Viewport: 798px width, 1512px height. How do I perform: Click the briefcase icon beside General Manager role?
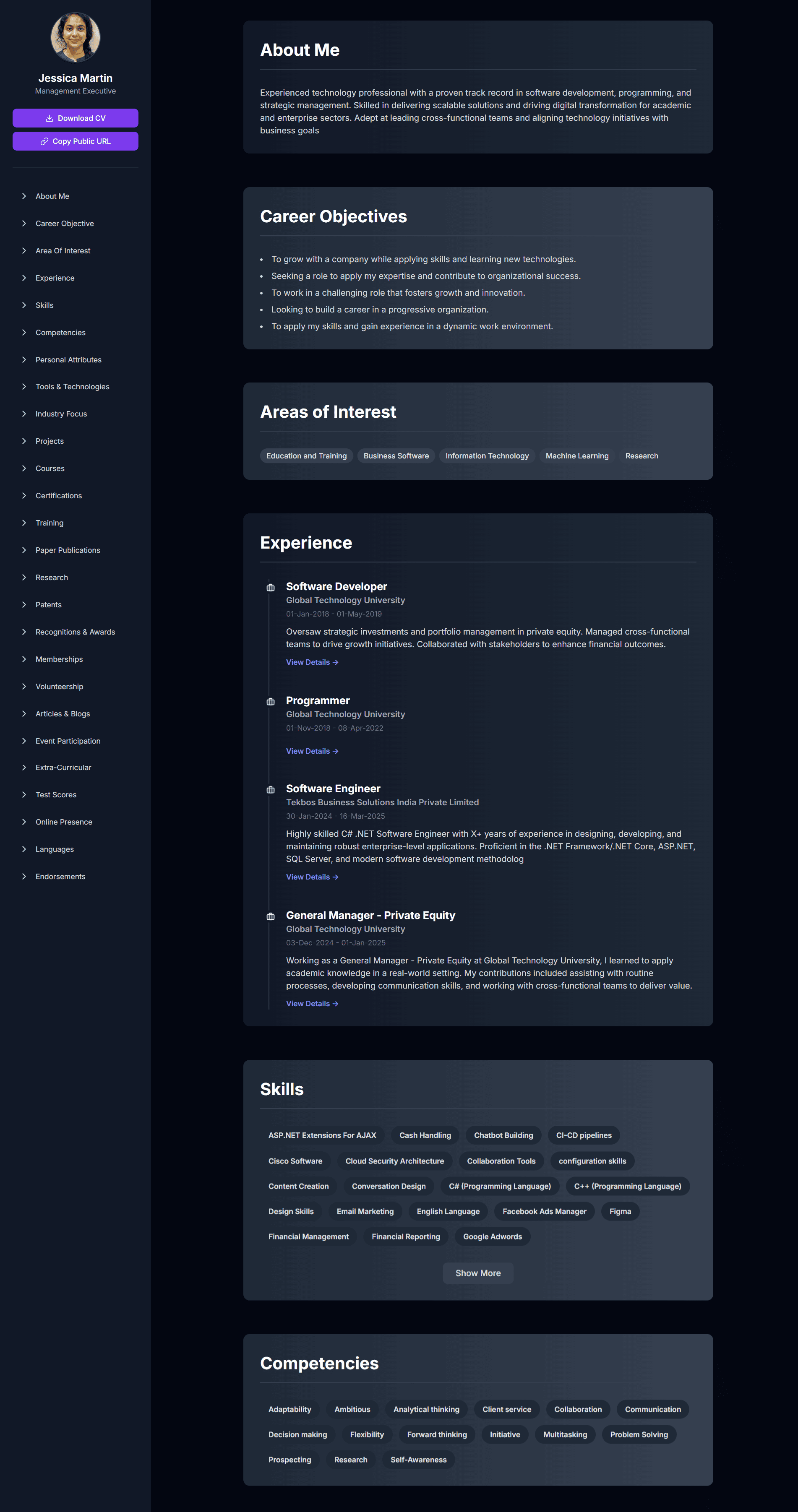pyautogui.click(x=270, y=916)
